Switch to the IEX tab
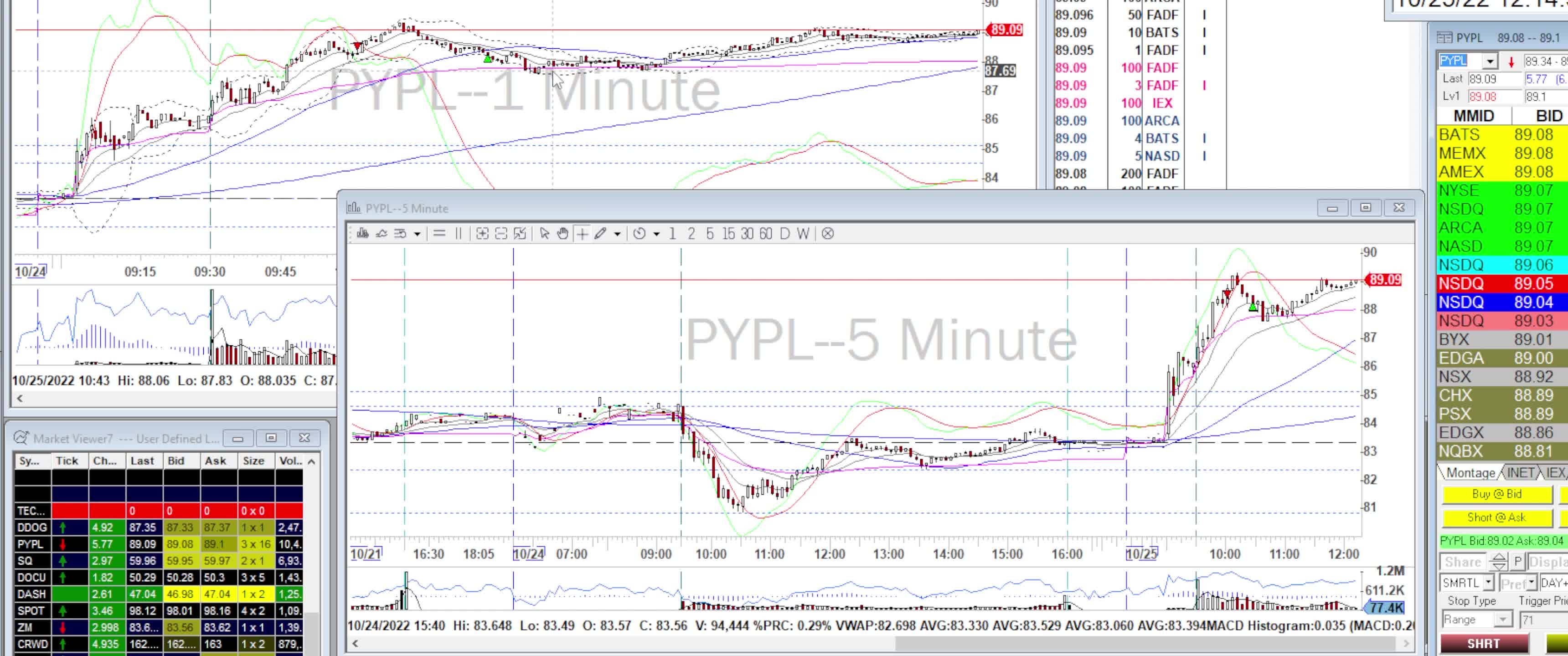The height and width of the screenshot is (656, 1568). (1555, 473)
